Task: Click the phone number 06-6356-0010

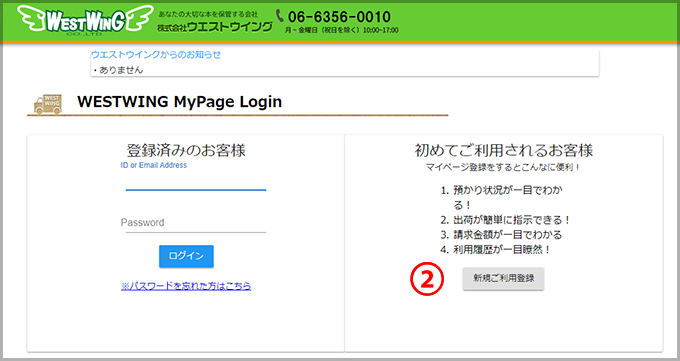Action: (339, 17)
